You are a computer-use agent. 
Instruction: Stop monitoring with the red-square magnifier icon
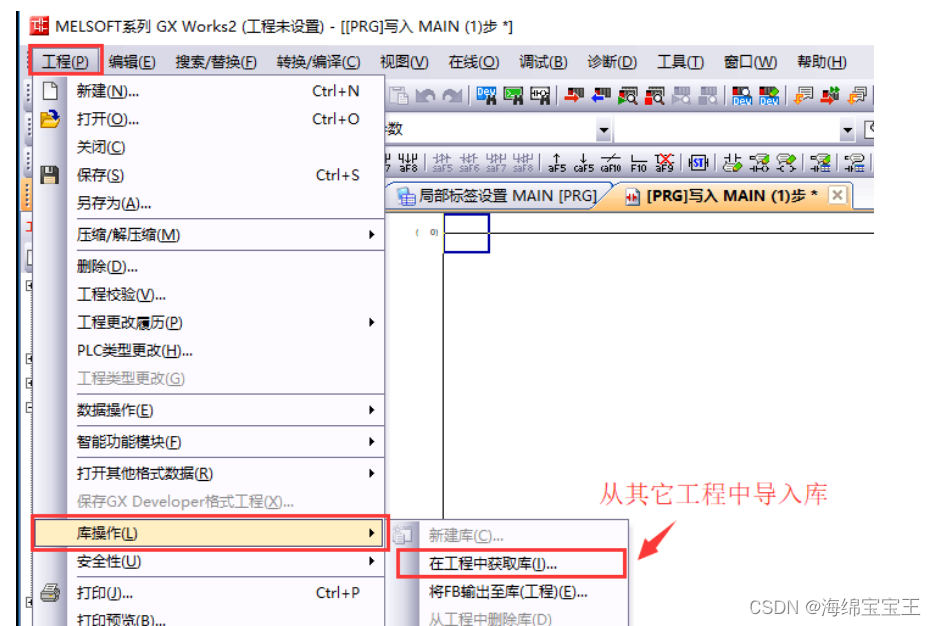click(x=654, y=95)
